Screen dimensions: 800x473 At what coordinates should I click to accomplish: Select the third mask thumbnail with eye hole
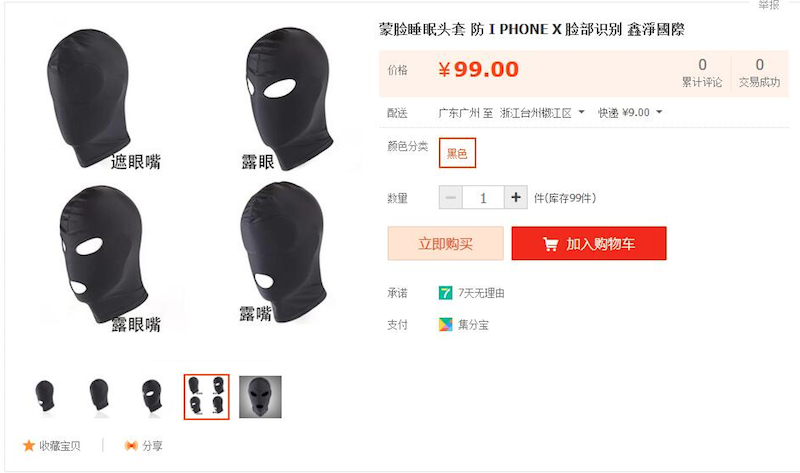[x=153, y=397]
